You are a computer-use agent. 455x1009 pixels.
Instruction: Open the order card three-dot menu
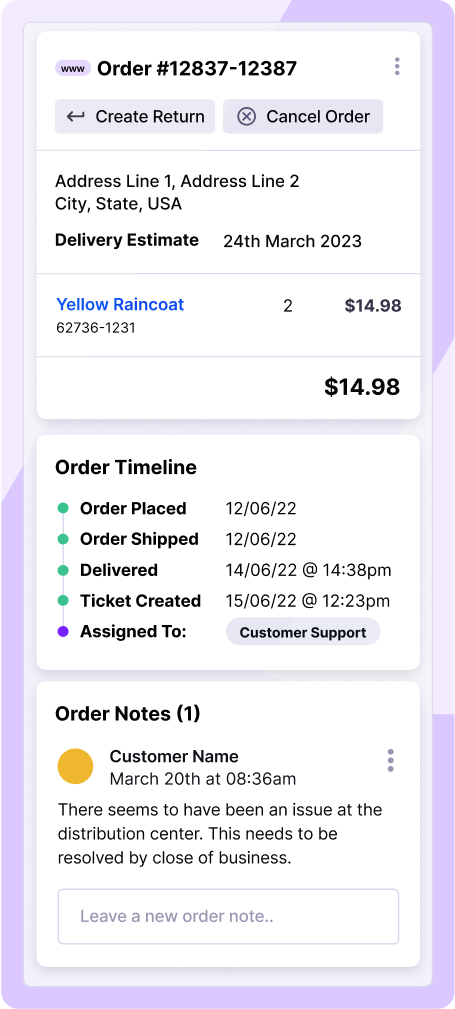[397, 66]
